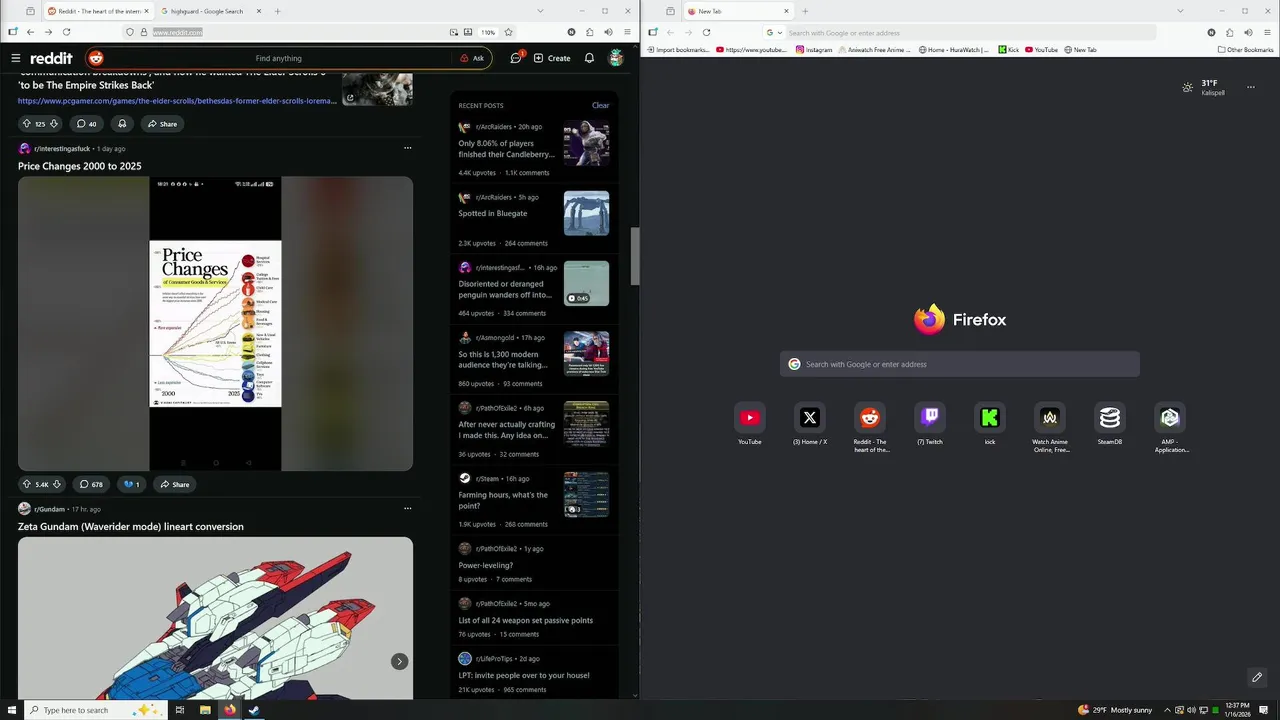1280x720 pixels.
Task: Downvote the Price Changes 2000 to 2025 post
Action: [57, 484]
